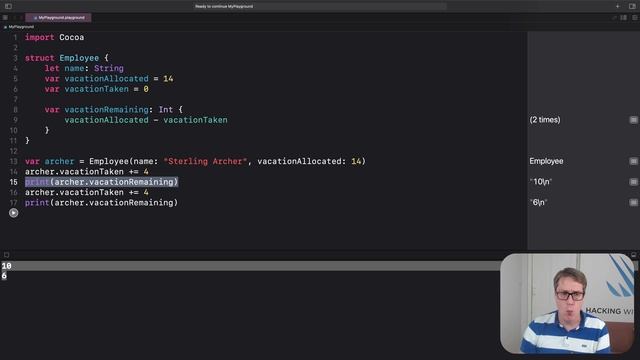
Task: Show quick look for the Employee result
Action: click(633, 161)
